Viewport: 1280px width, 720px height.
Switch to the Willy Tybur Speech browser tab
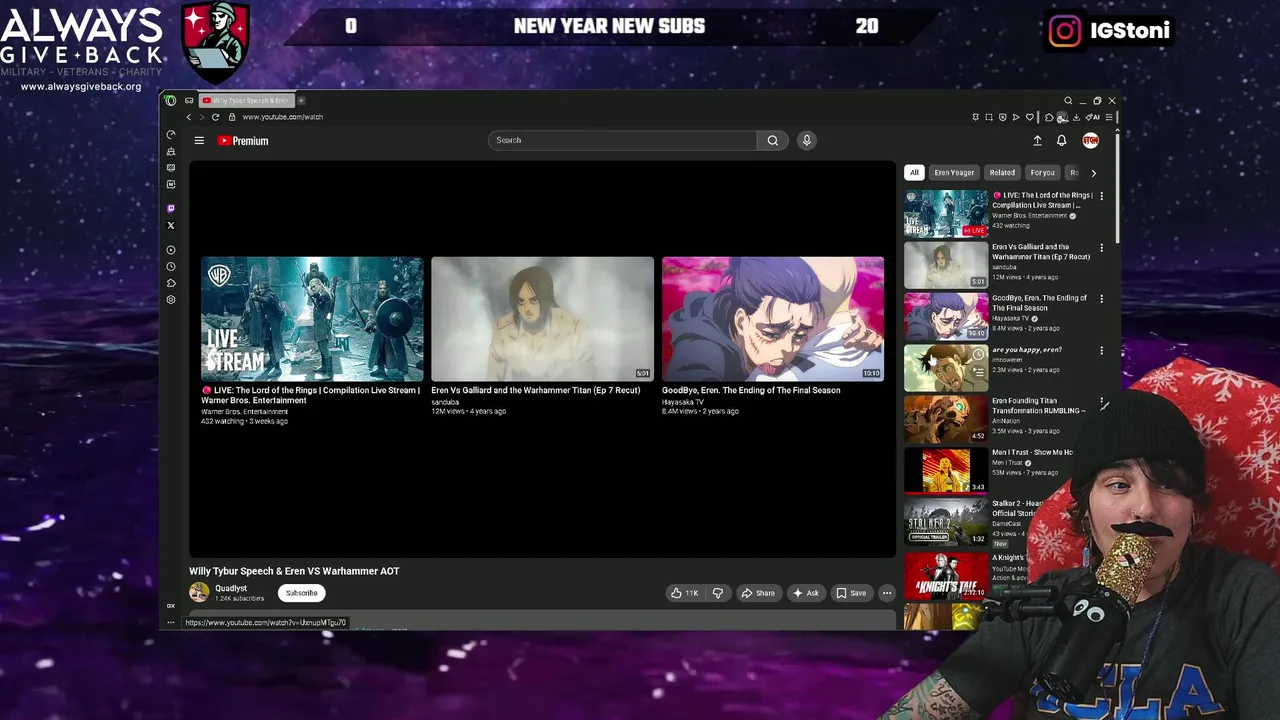point(245,100)
